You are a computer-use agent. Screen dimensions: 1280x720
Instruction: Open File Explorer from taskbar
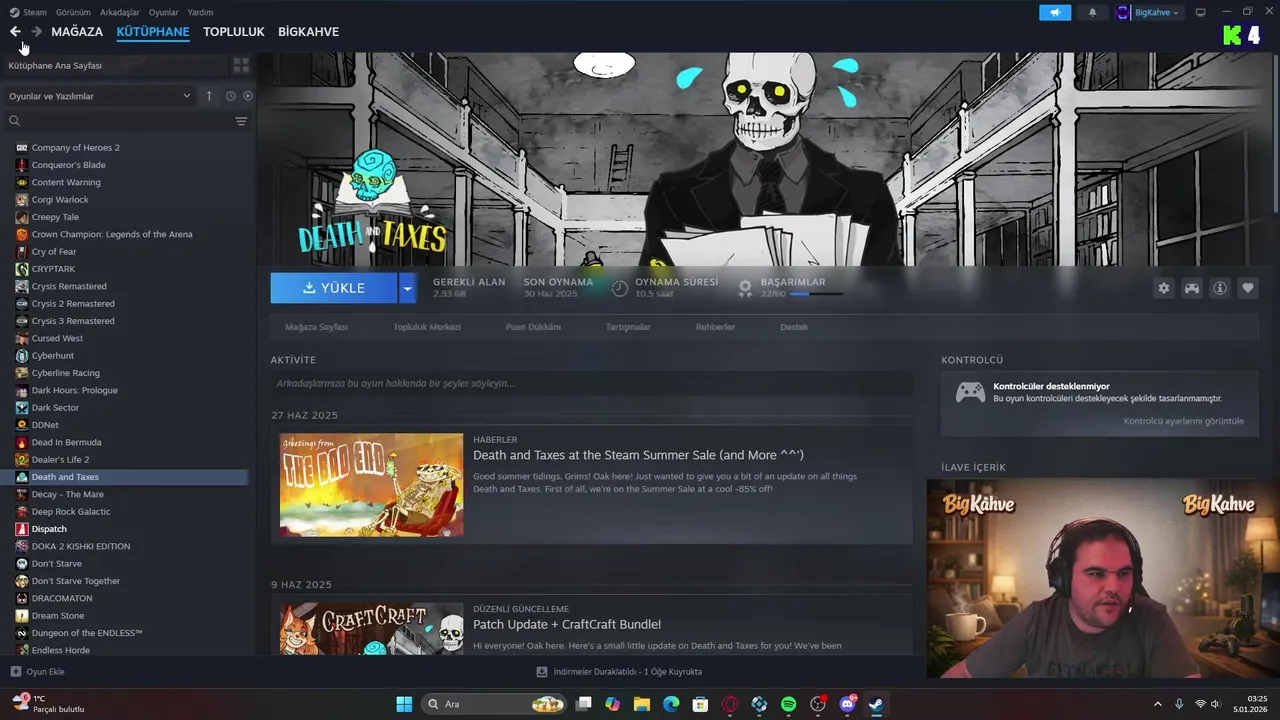[x=642, y=704]
